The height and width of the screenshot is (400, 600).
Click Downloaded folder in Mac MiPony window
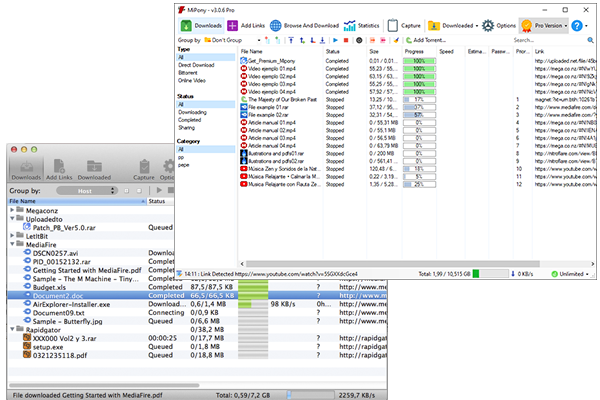point(94,170)
